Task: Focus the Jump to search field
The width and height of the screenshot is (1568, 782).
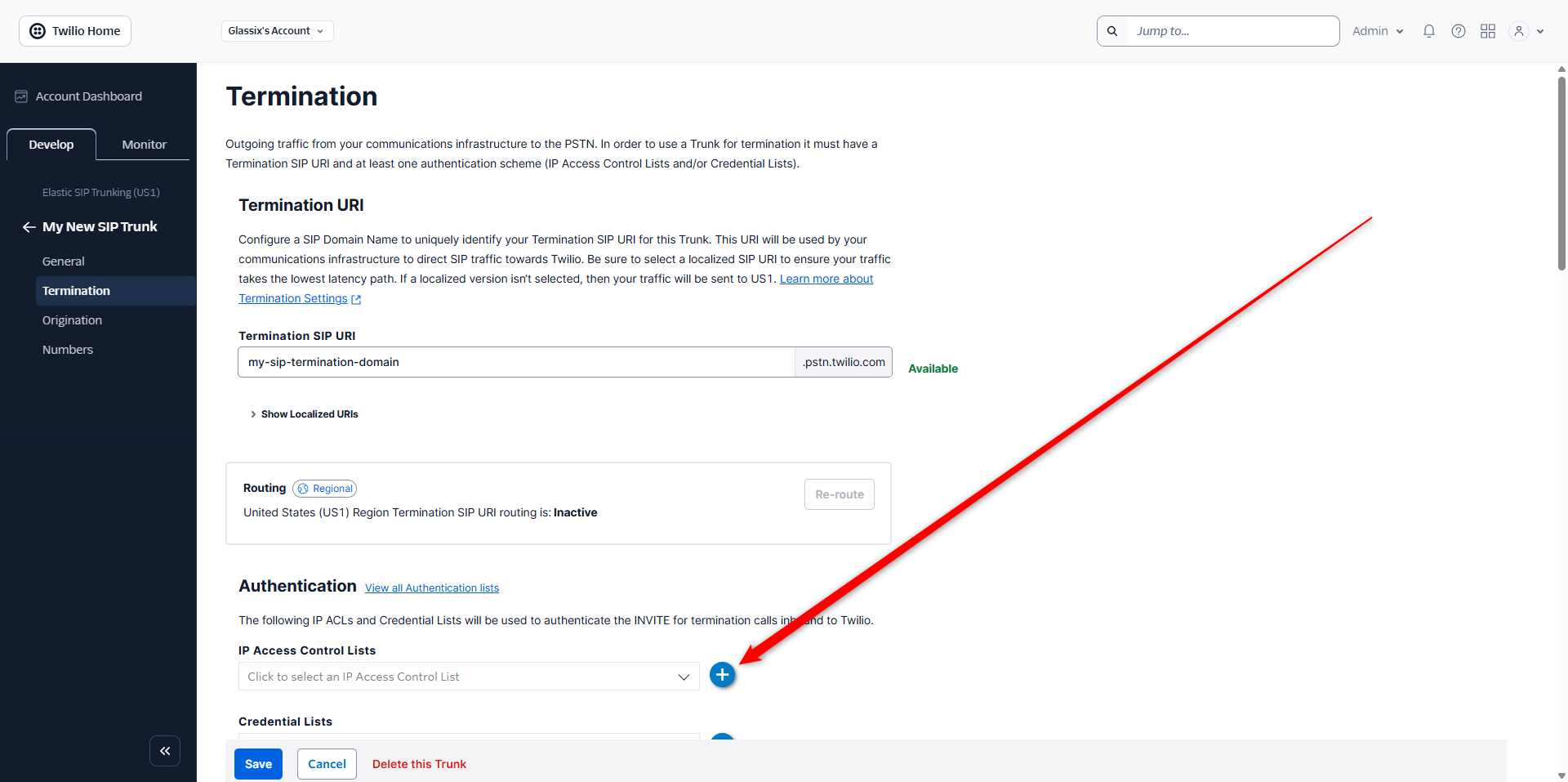Action: click(x=1232, y=31)
